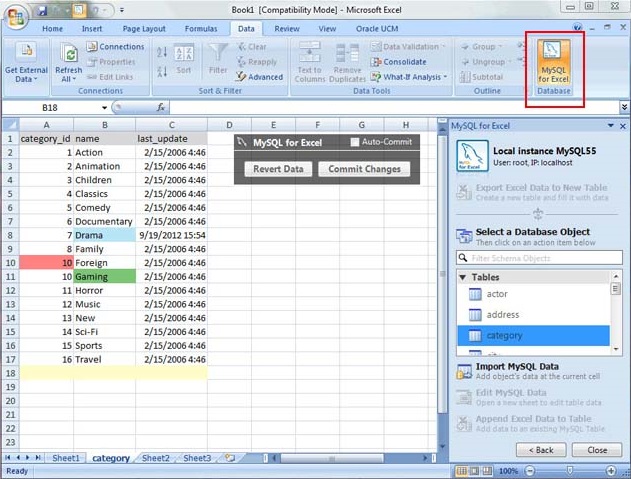Image resolution: width=631 pixels, height=479 pixels.
Task: Switch to Home ribbon tab
Action: pos(52,29)
